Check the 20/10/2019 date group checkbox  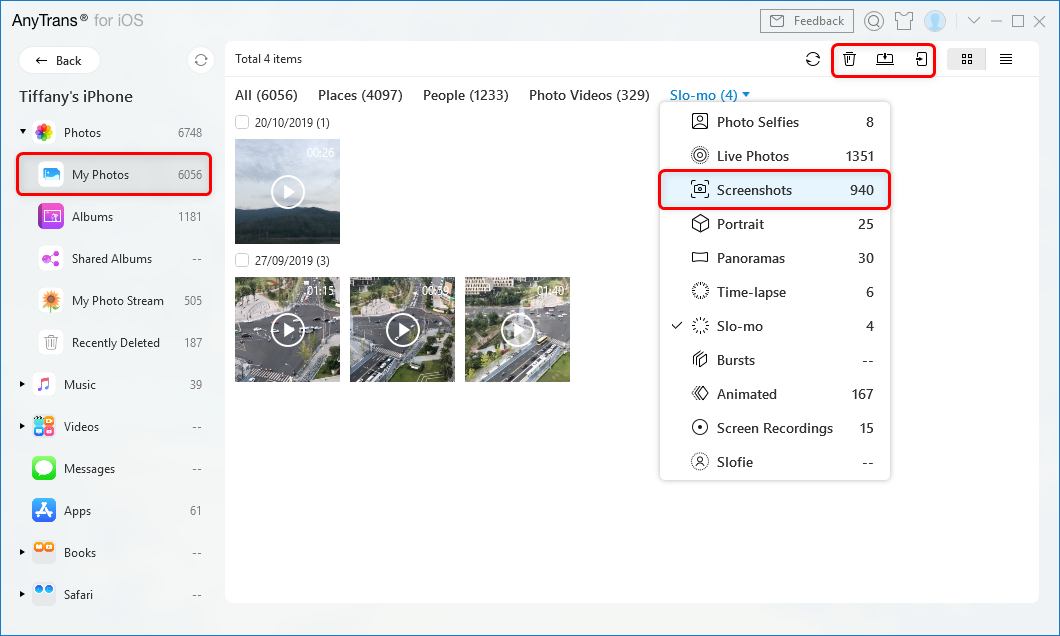click(242, 122)
